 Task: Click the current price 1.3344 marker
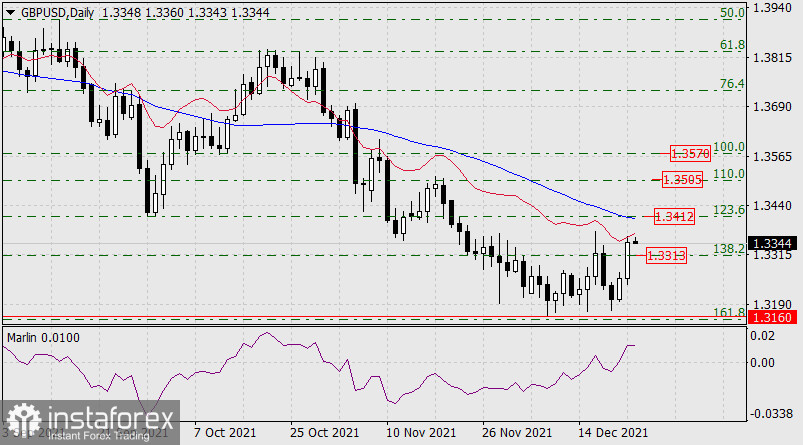[776, 243]
